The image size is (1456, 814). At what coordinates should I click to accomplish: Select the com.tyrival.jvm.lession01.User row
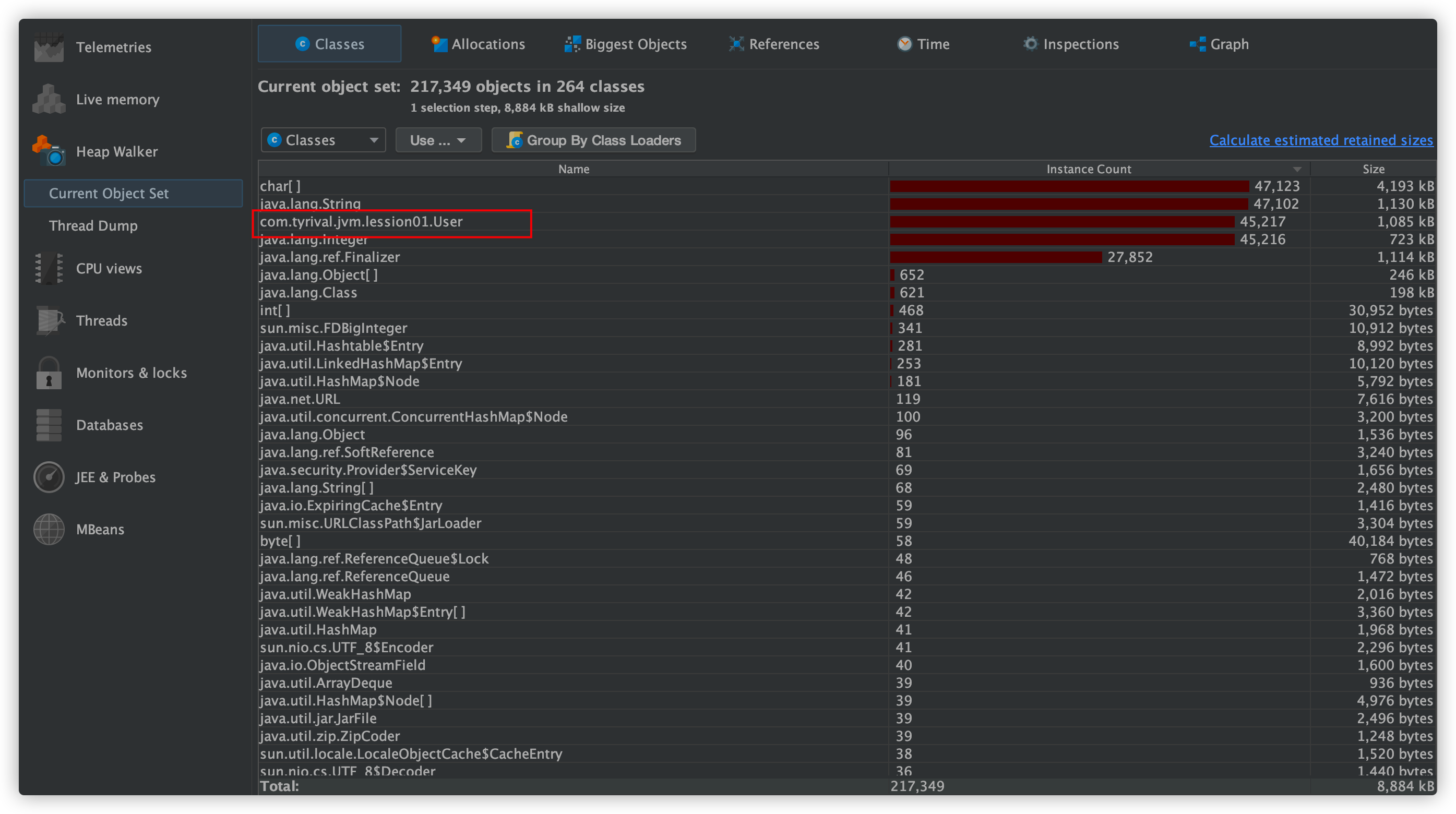pyautogui.click(x=362, y=222)
